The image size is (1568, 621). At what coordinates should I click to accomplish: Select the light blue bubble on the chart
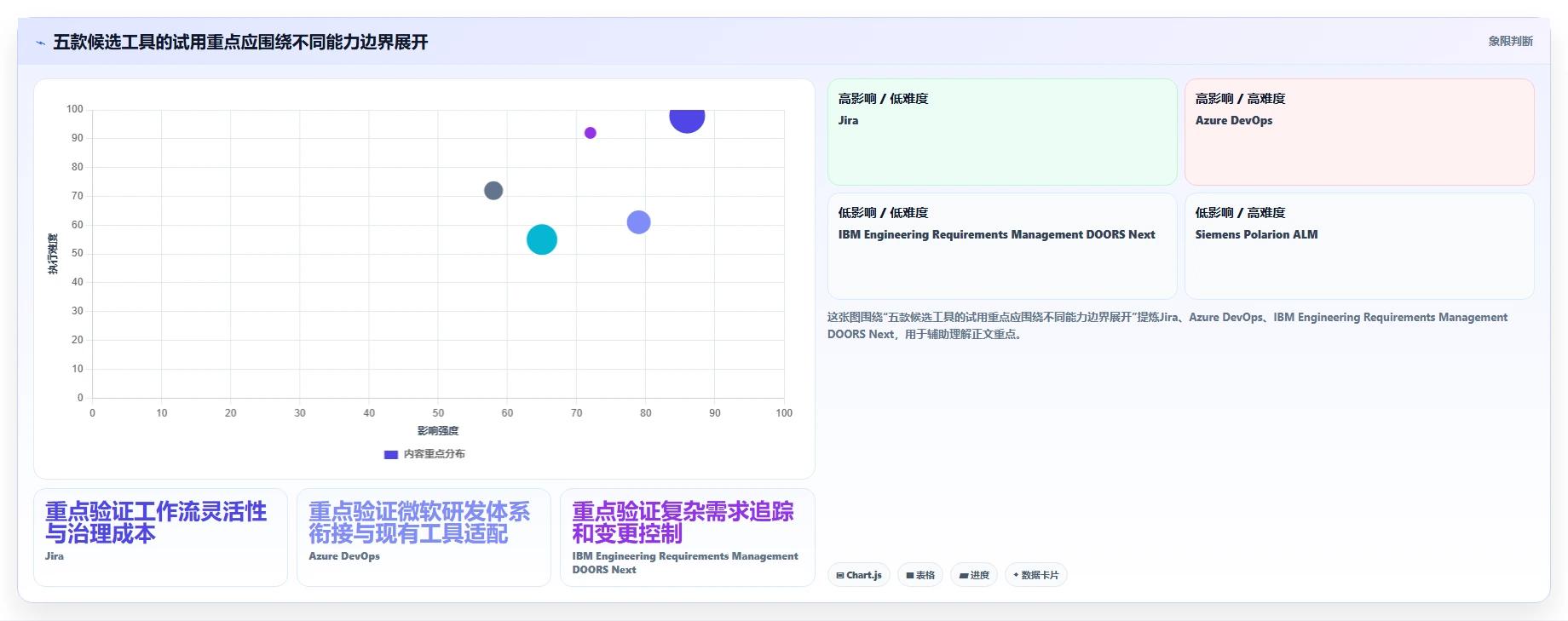coord(638,222)
